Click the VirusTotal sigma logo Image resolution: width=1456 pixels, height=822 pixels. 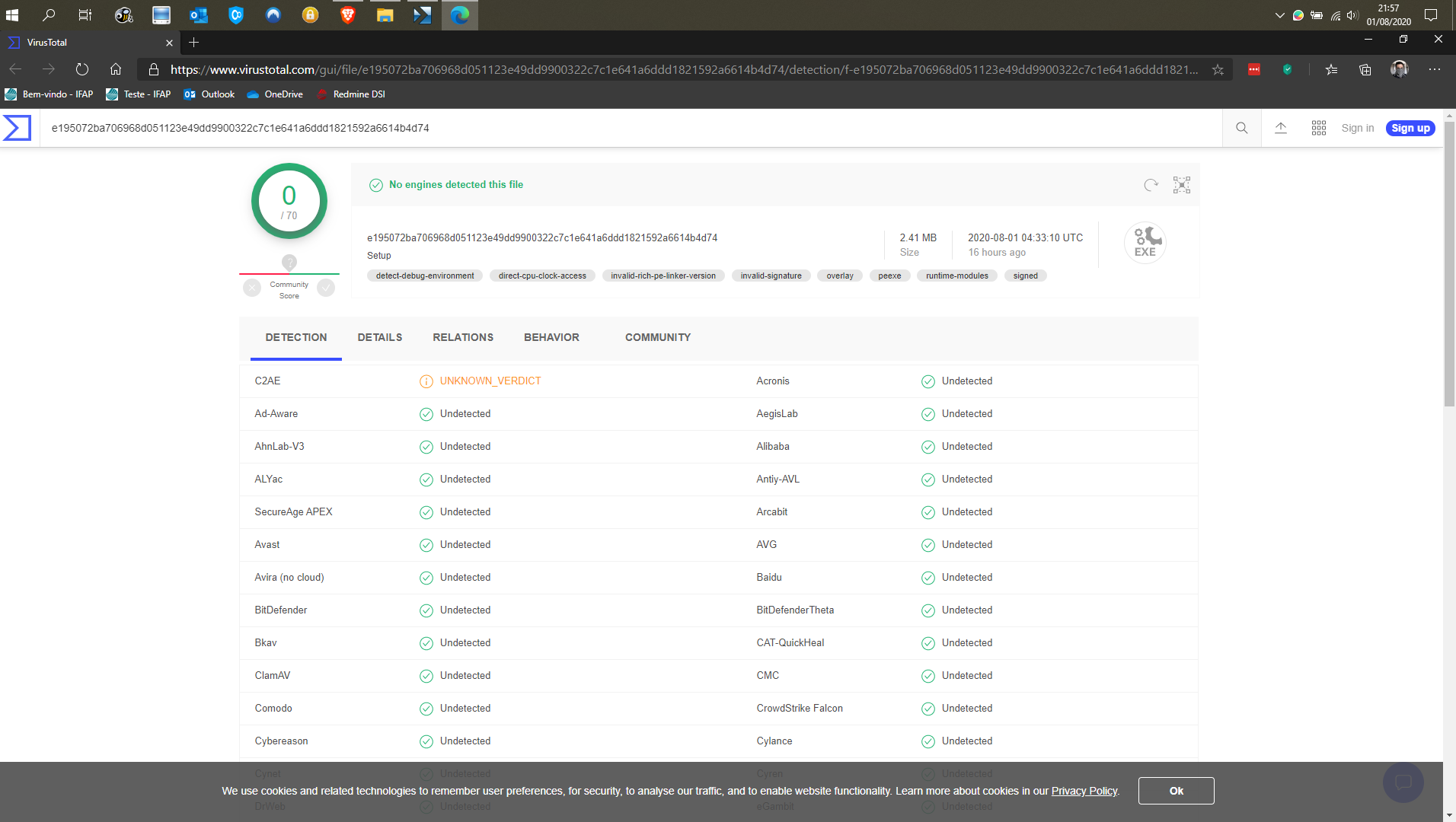point(17,128)
